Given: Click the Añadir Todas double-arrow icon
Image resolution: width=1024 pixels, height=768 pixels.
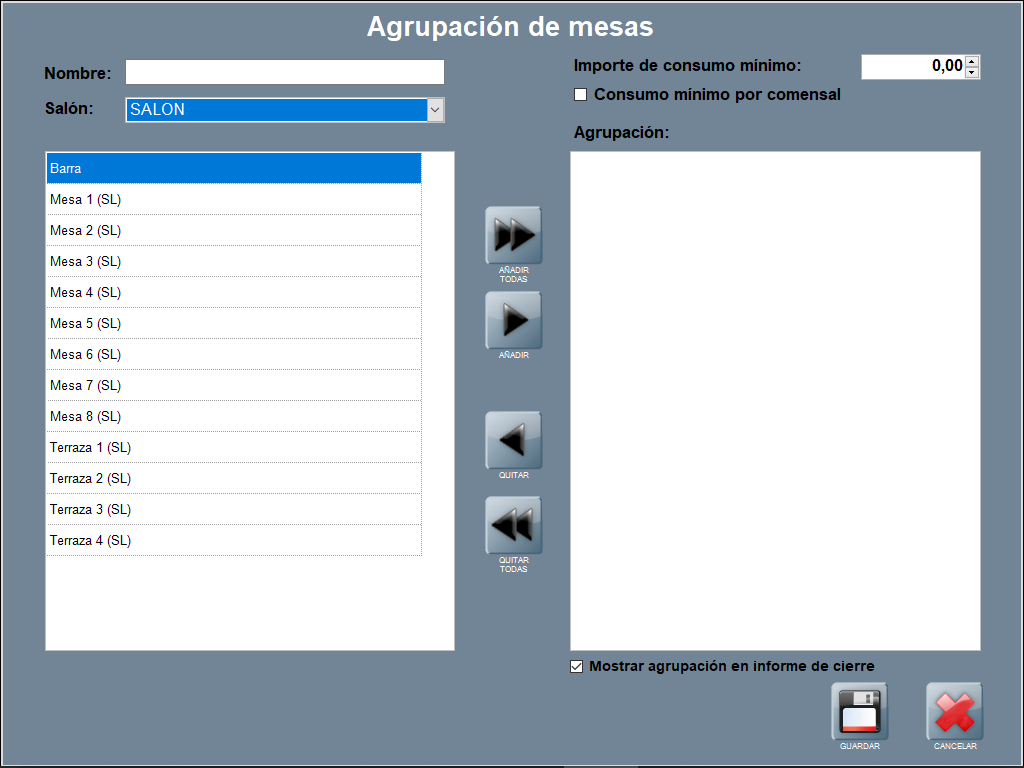Looking at the screenshot, I should 513,236.
